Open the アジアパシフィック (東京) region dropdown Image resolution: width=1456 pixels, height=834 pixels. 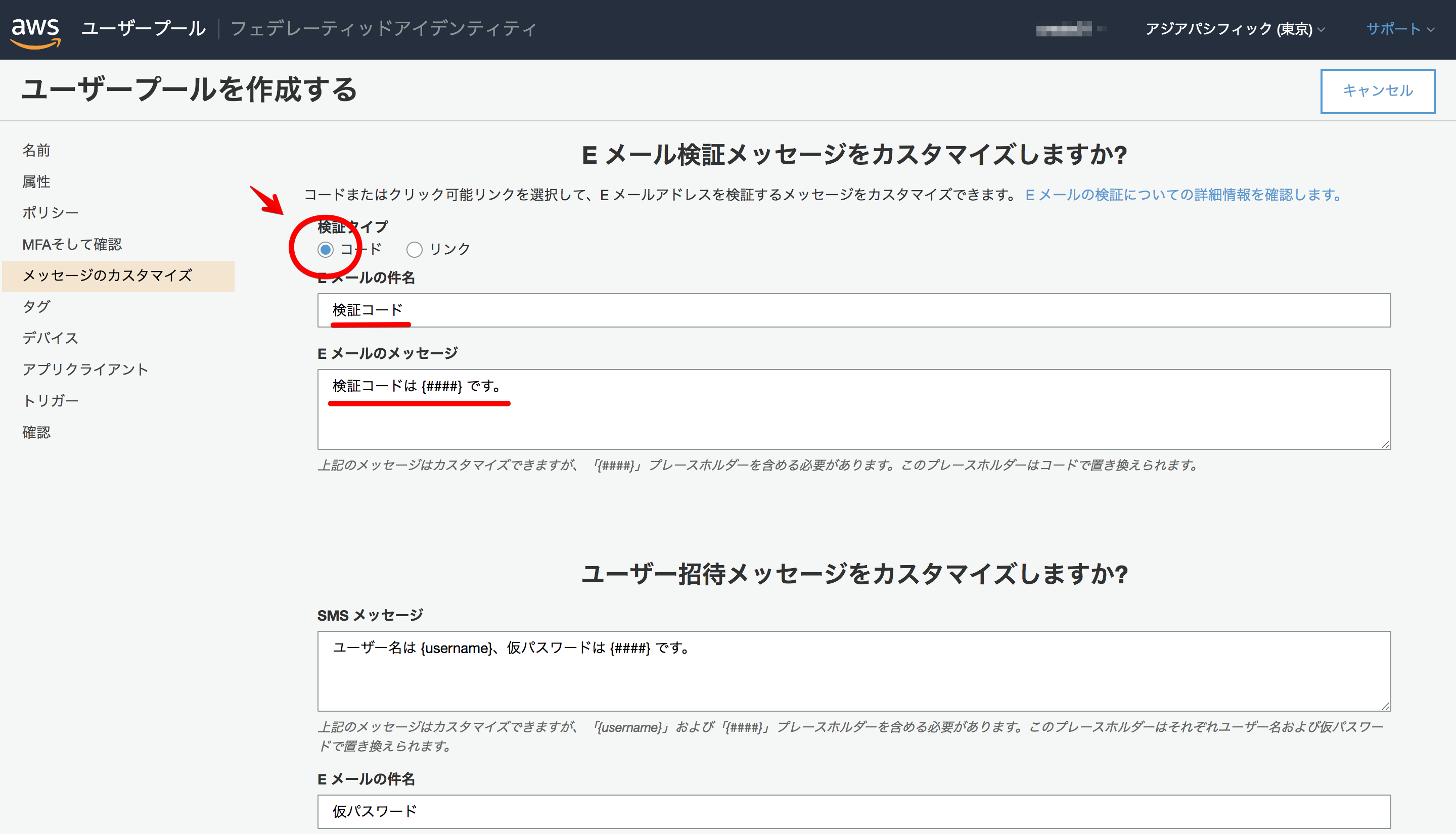[x=1235, y=29]
